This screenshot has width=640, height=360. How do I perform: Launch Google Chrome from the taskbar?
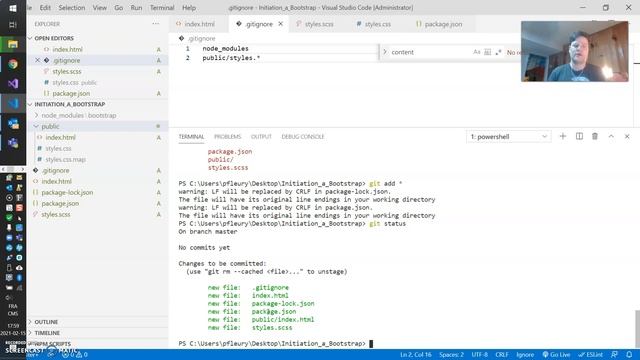coord(13,64)
